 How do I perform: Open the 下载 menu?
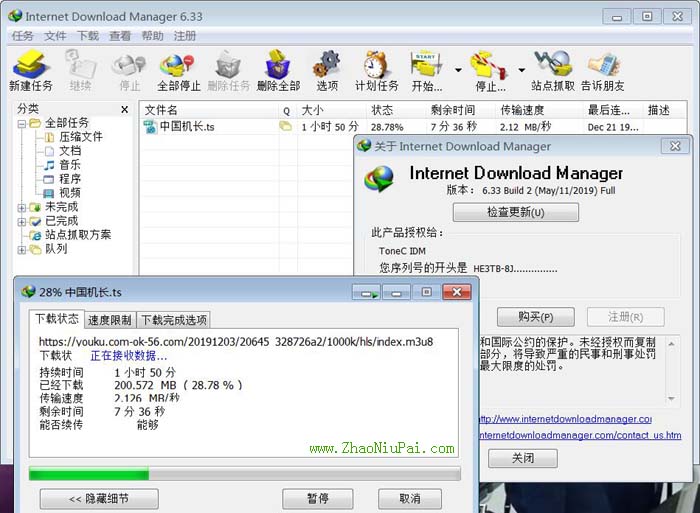tap(88, 36)
